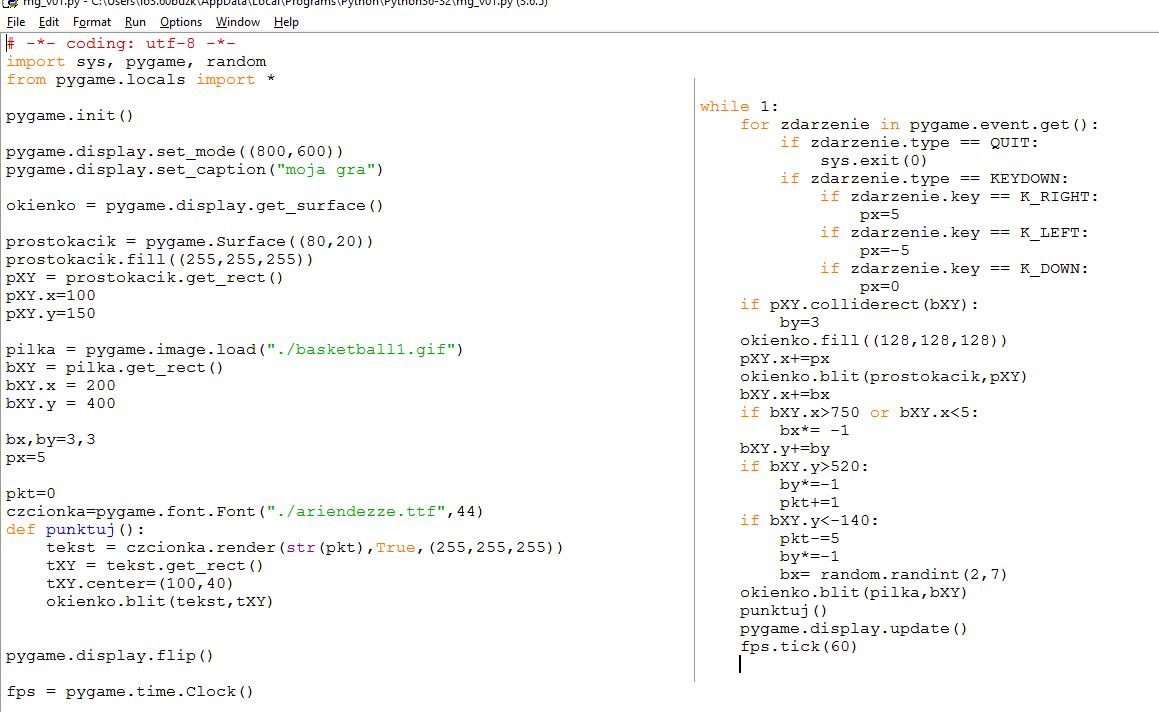Click the IDLE icon in the title bar
This screenshot has height=712, width=1159.
[x=11, y=4]
